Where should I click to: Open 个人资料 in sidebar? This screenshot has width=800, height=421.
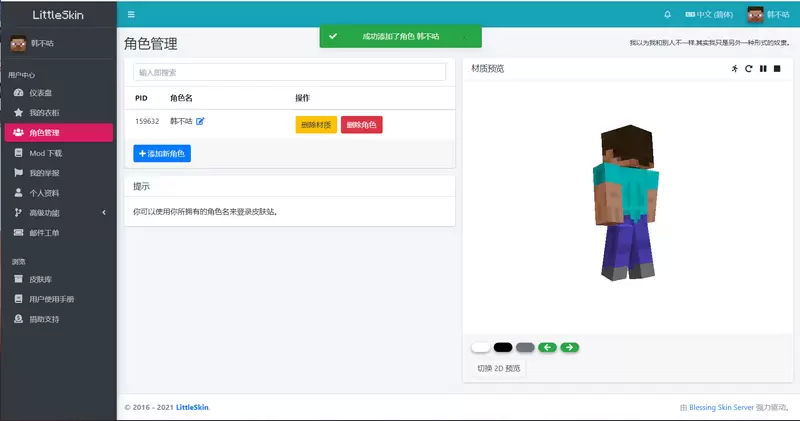click(x=59, y=193)
